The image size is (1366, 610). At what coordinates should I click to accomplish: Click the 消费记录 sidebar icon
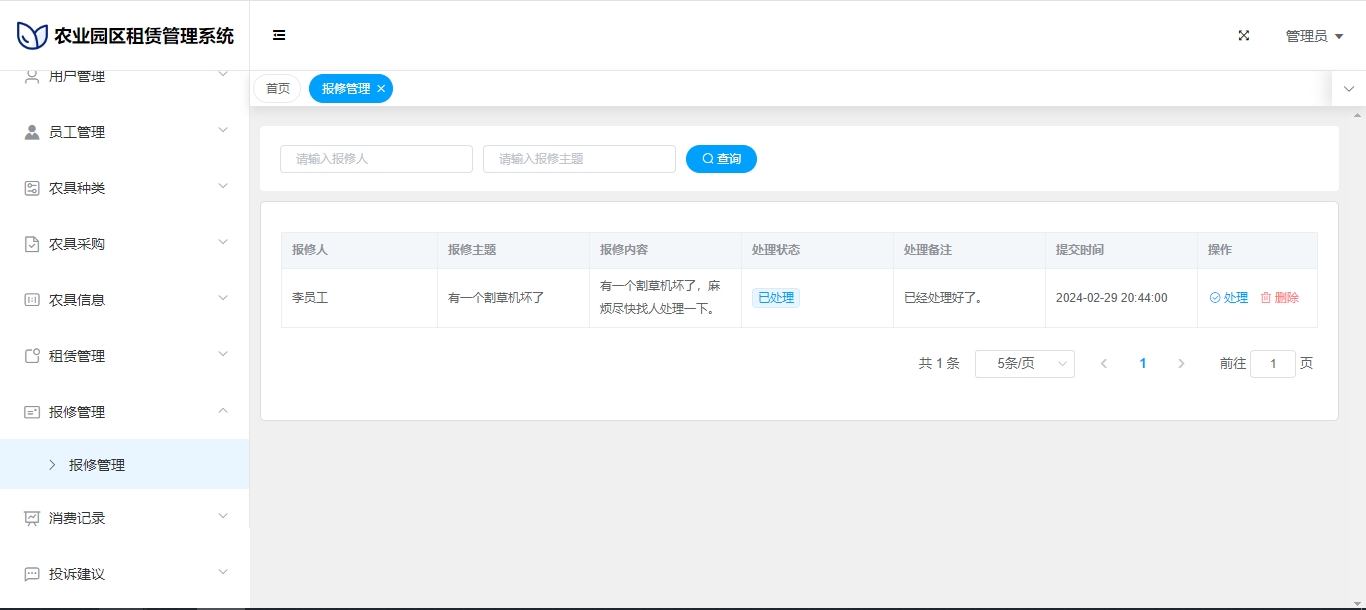[32, 518]
